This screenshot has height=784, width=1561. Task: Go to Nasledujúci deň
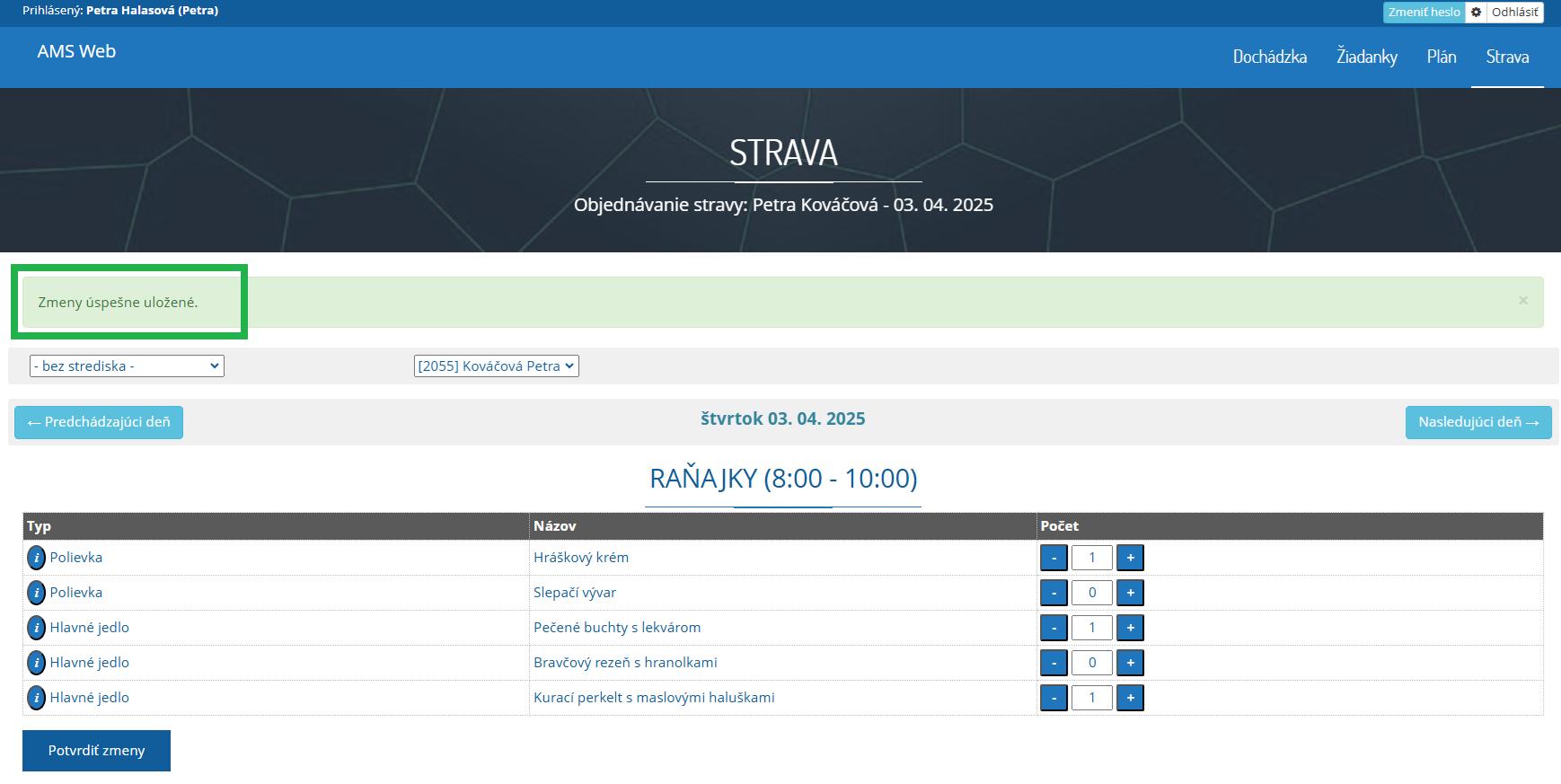1477,422
